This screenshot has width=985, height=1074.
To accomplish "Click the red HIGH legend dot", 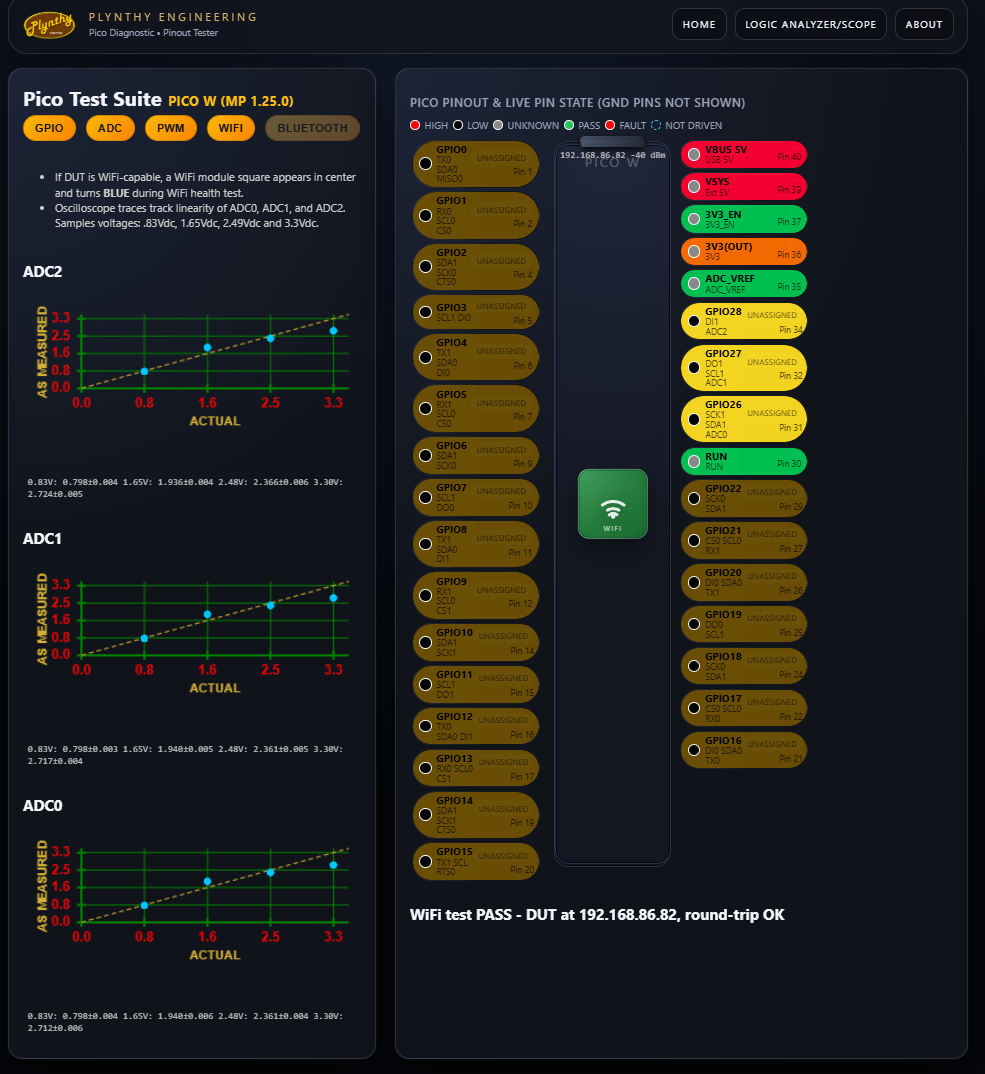I will click(414, 125).
